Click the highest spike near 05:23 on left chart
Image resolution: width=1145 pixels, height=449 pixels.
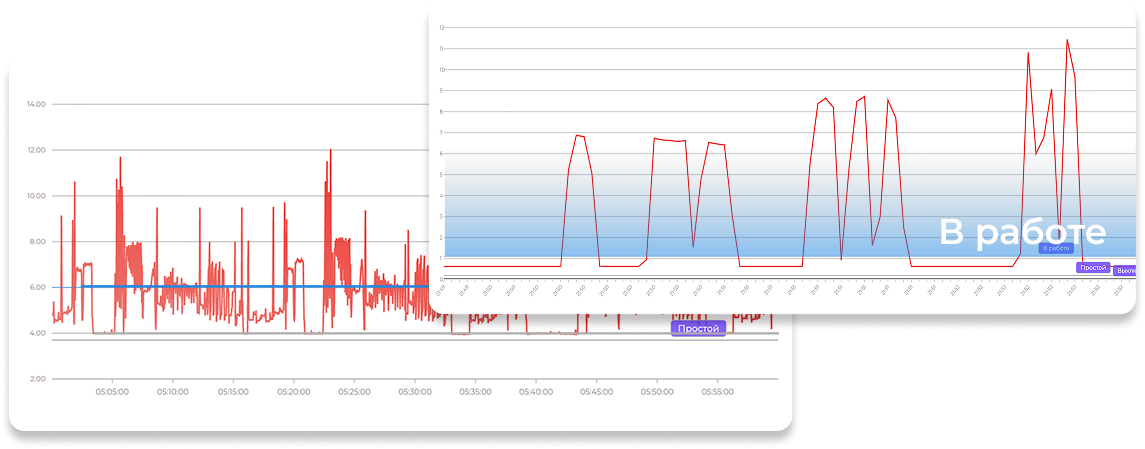[328, 152]
